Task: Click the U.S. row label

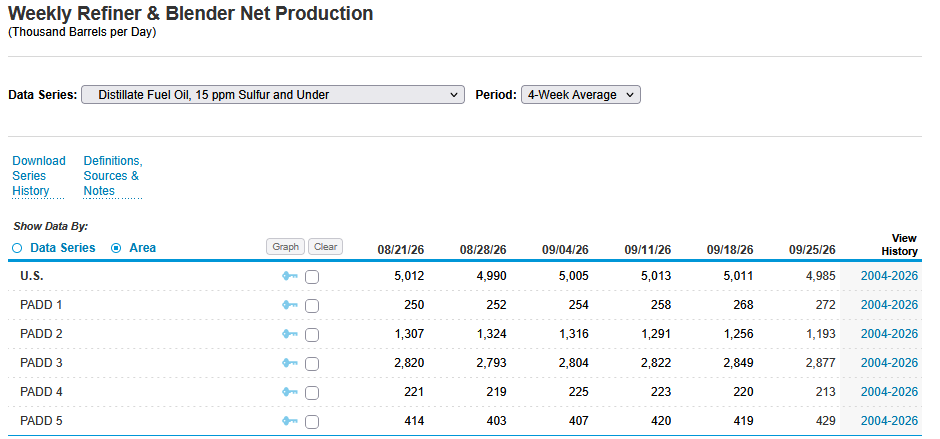Action: [x=32, y=276]
